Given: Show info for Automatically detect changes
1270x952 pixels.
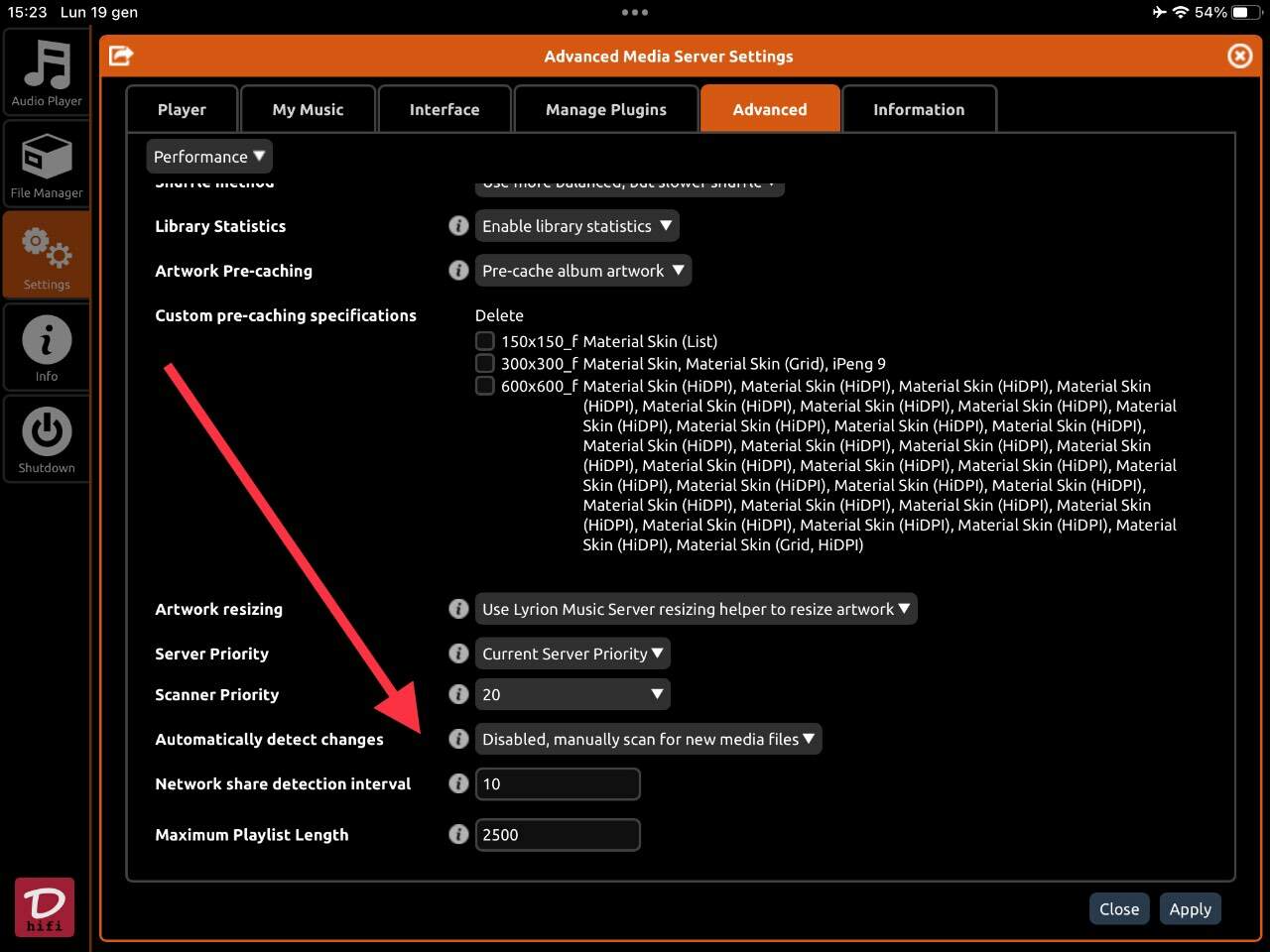Looking at the screenshot, I should click(458, 739).
